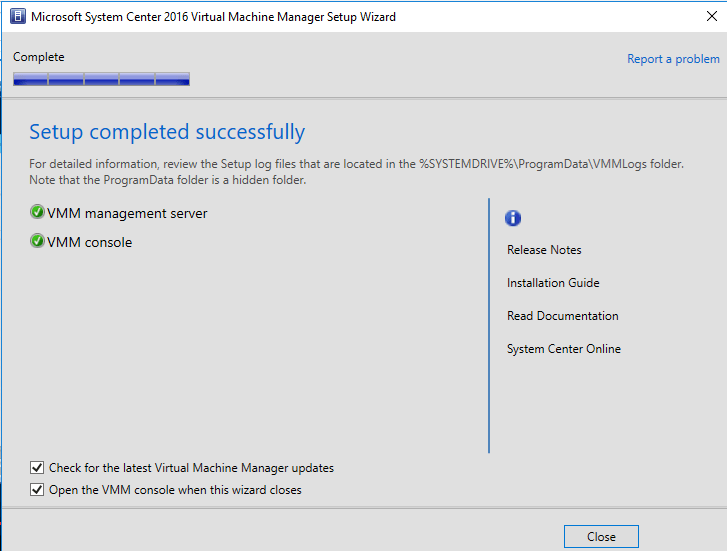This screenshot has height=551, width=727.
Task: Click the blue information icon
Action: [x=513, y=218]
